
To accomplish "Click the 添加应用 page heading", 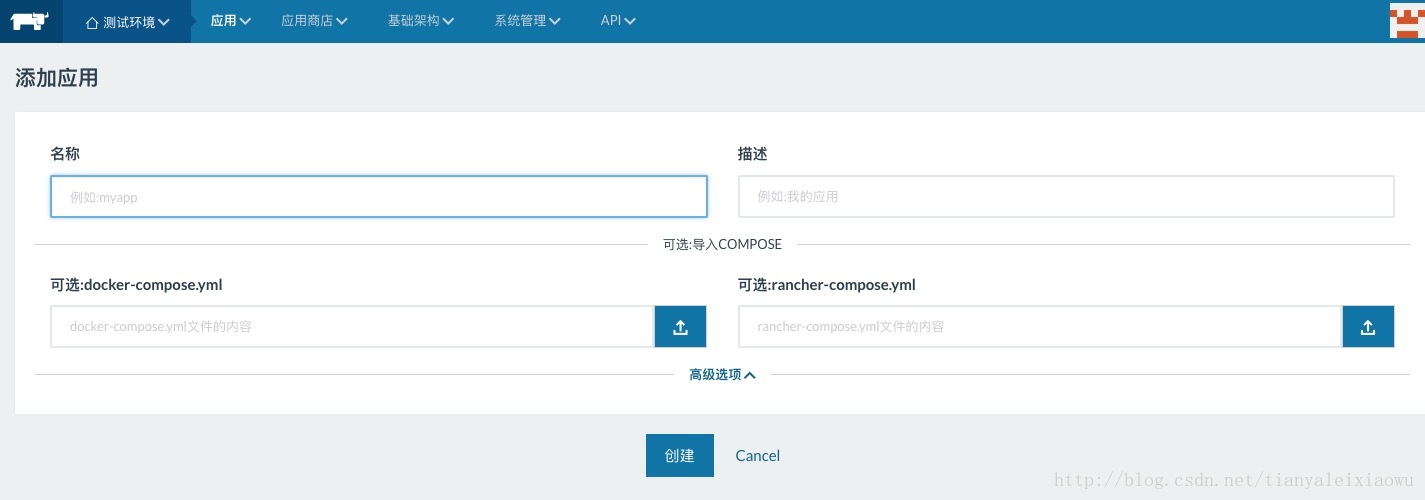I will pyautogui.click(x=56, y=78).
